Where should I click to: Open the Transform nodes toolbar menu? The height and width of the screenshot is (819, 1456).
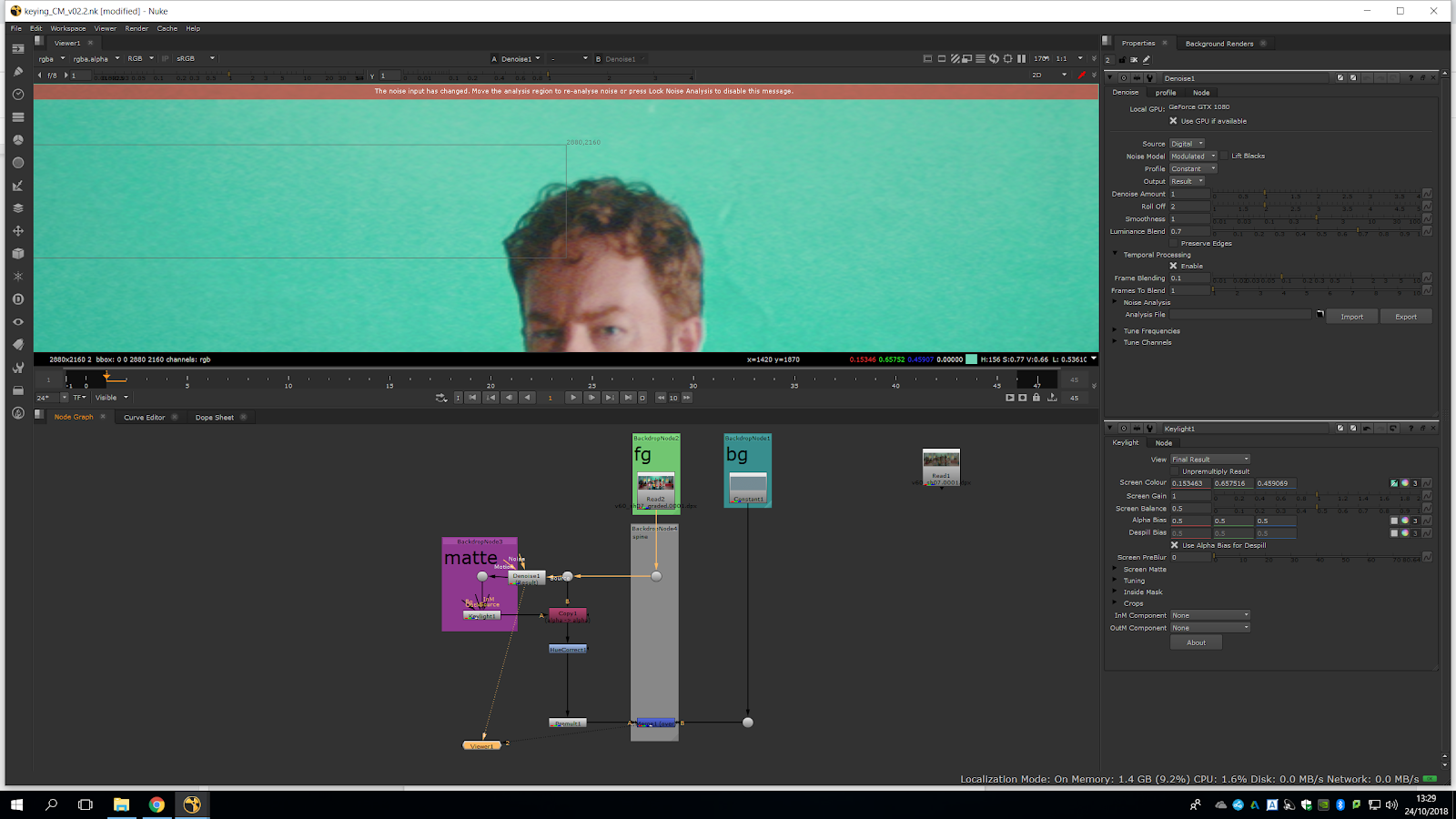click(17, 231)
